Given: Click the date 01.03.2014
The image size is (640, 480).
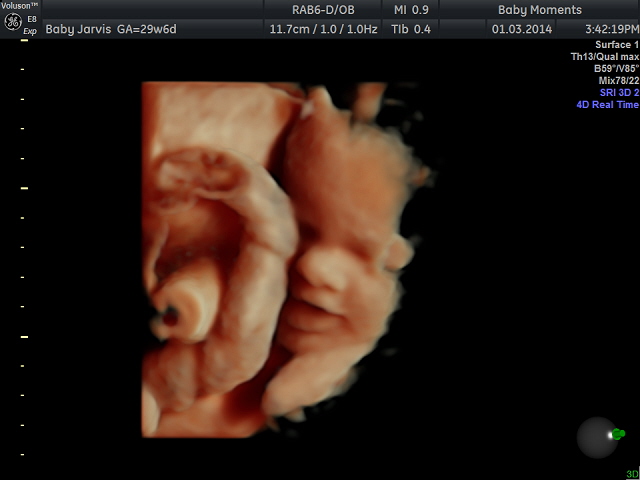Looking at the screenshot, I should click(x=522, y=29).
